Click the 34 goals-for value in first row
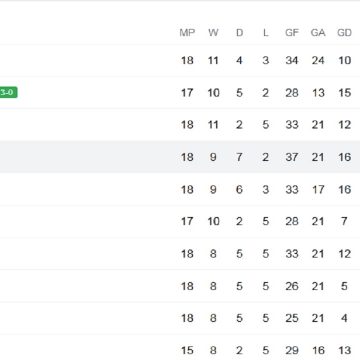This screenshot has width=360, height=360. pyautogui.click(x=292, y=60)
